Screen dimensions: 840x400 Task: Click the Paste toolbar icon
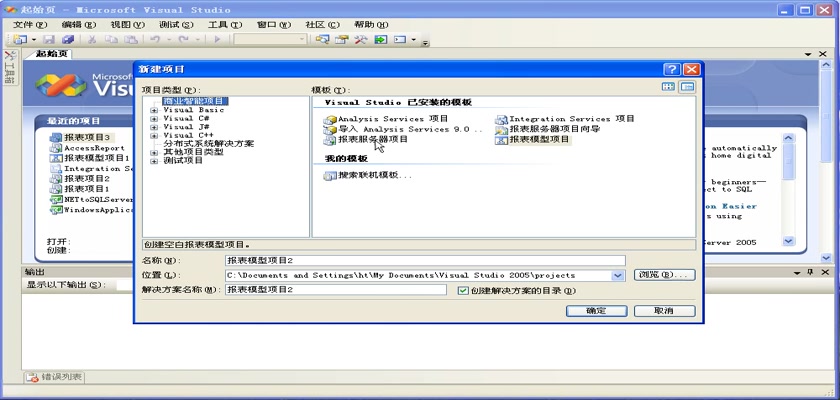(x=130, y=40)
